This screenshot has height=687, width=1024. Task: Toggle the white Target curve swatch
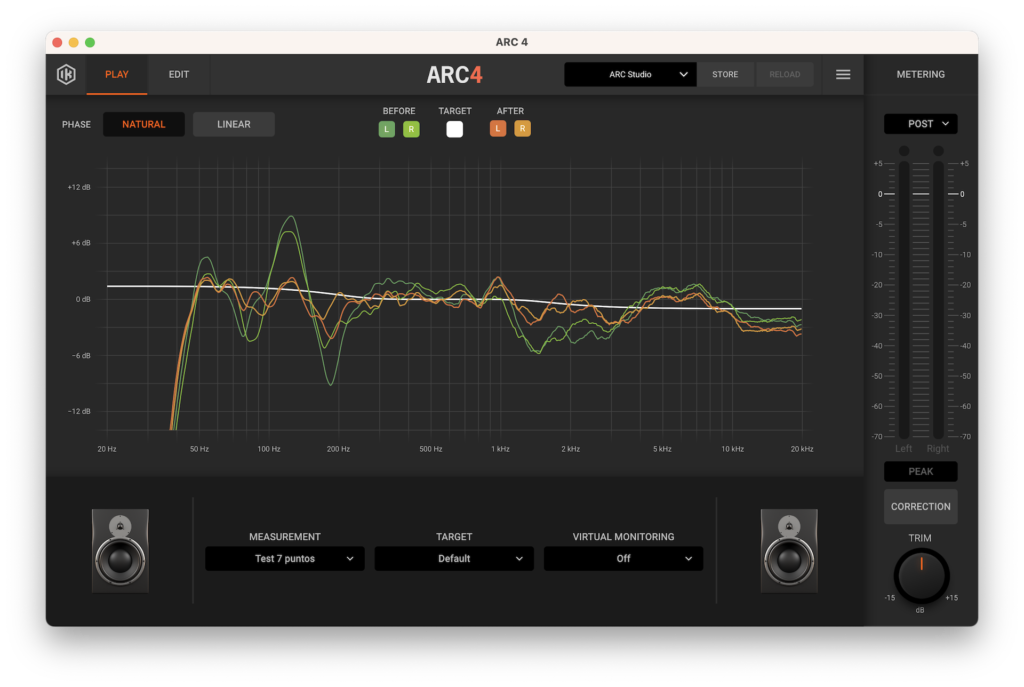coord(455,129)
